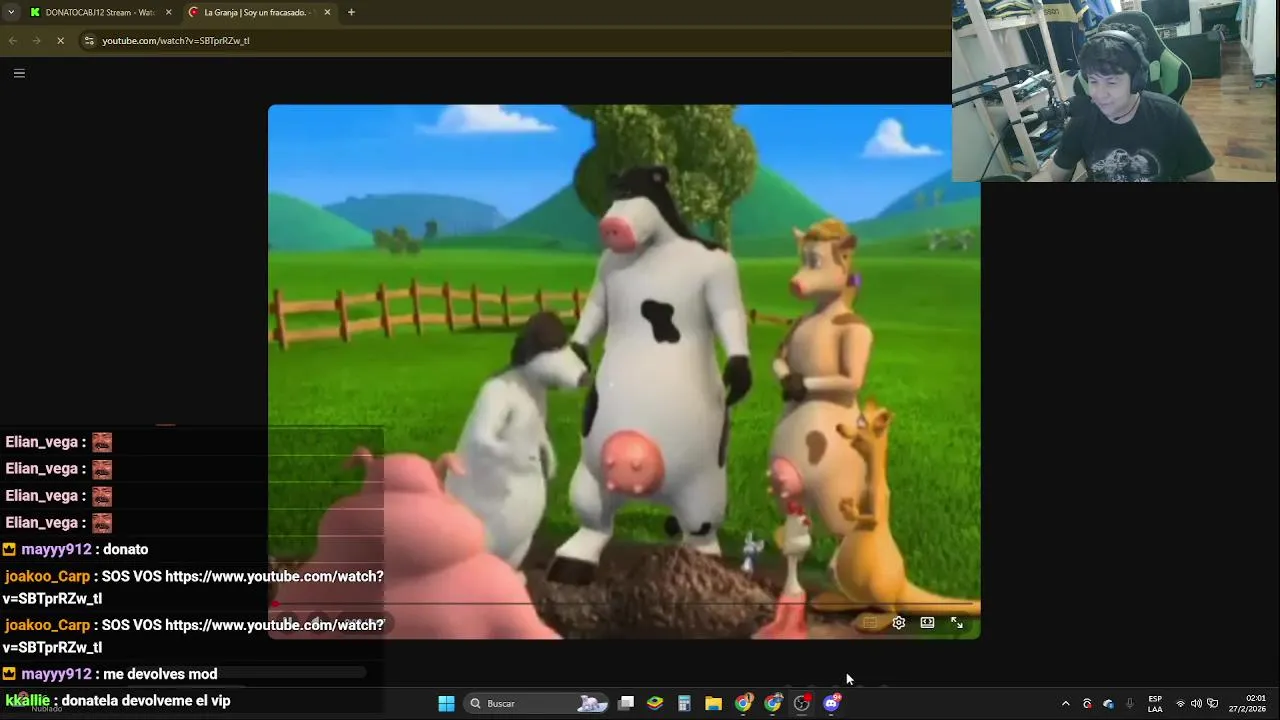1280x720 pixels.
Task: Open the first joakoo_Carp YouTube link in chat
Action: (192, 587)
